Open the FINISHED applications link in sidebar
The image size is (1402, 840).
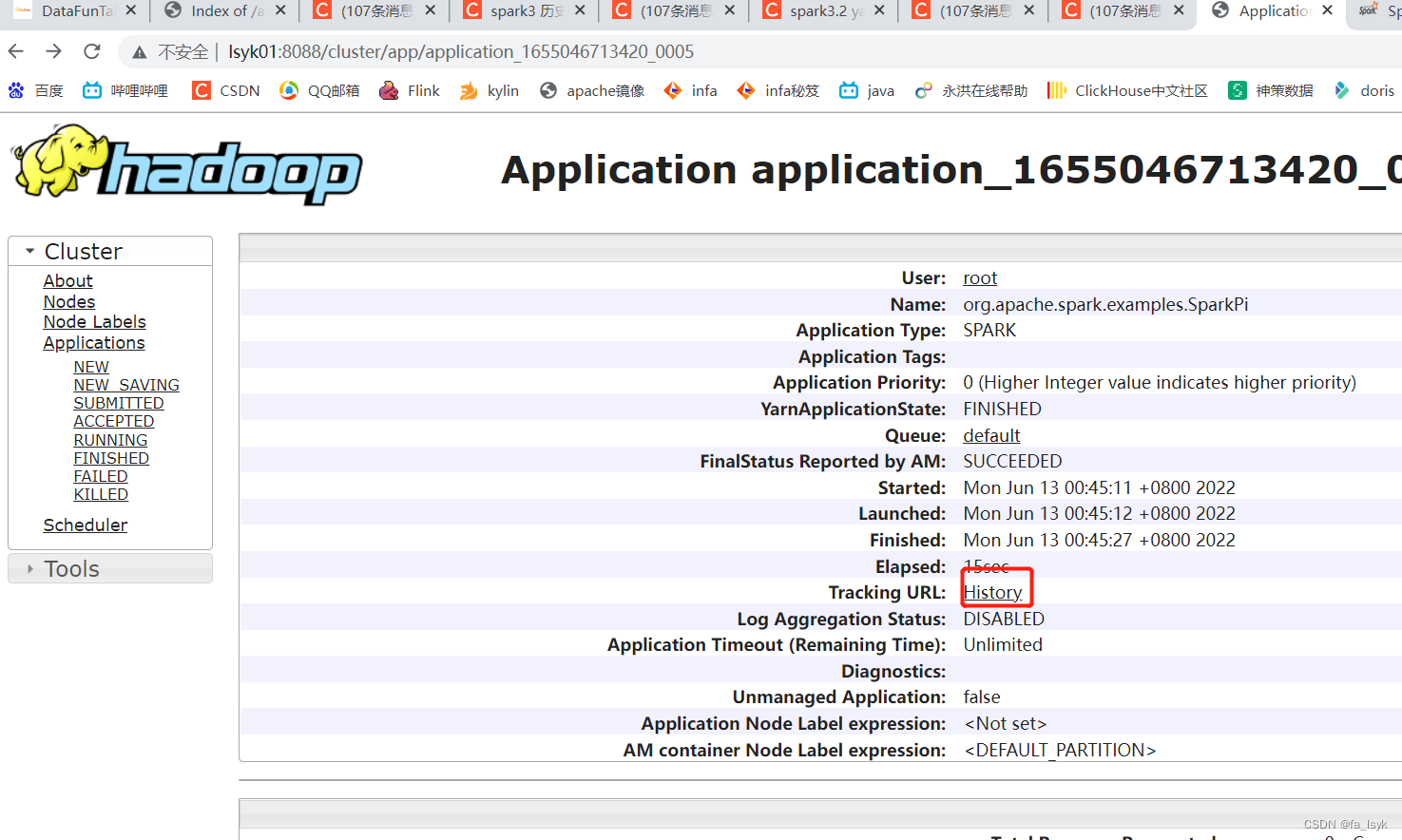coord(111,458)
